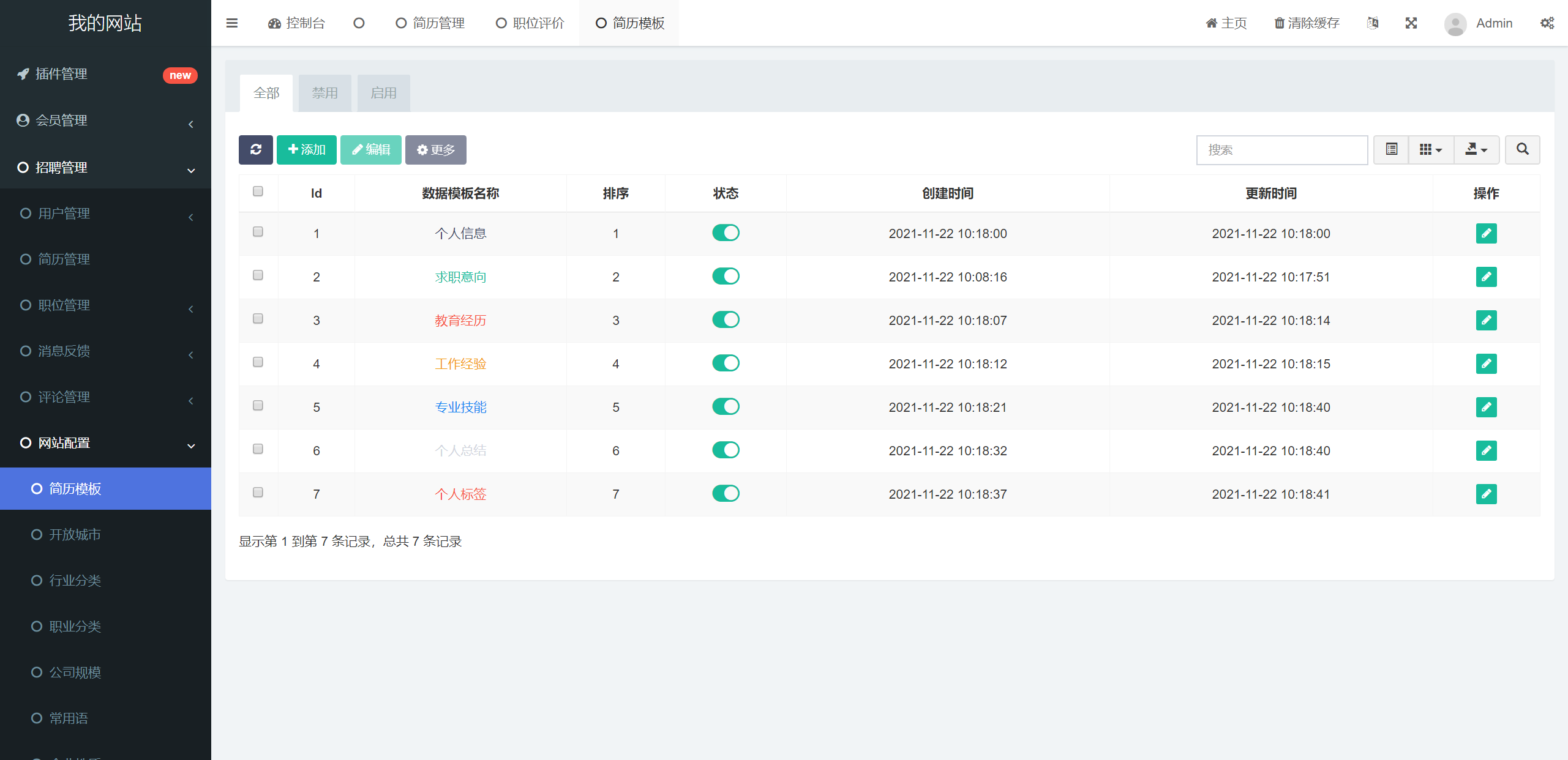The height and width of the screenshot is (760, 1568).
Task: Enter fullscreen mode icon
Action: coord(1411,23)
